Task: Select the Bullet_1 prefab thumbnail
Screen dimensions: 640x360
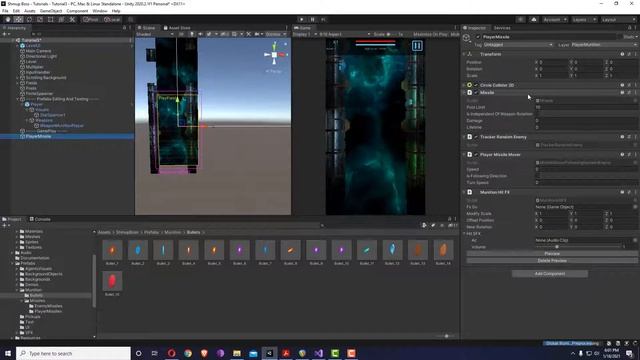Action: click(x=112, y=250)
